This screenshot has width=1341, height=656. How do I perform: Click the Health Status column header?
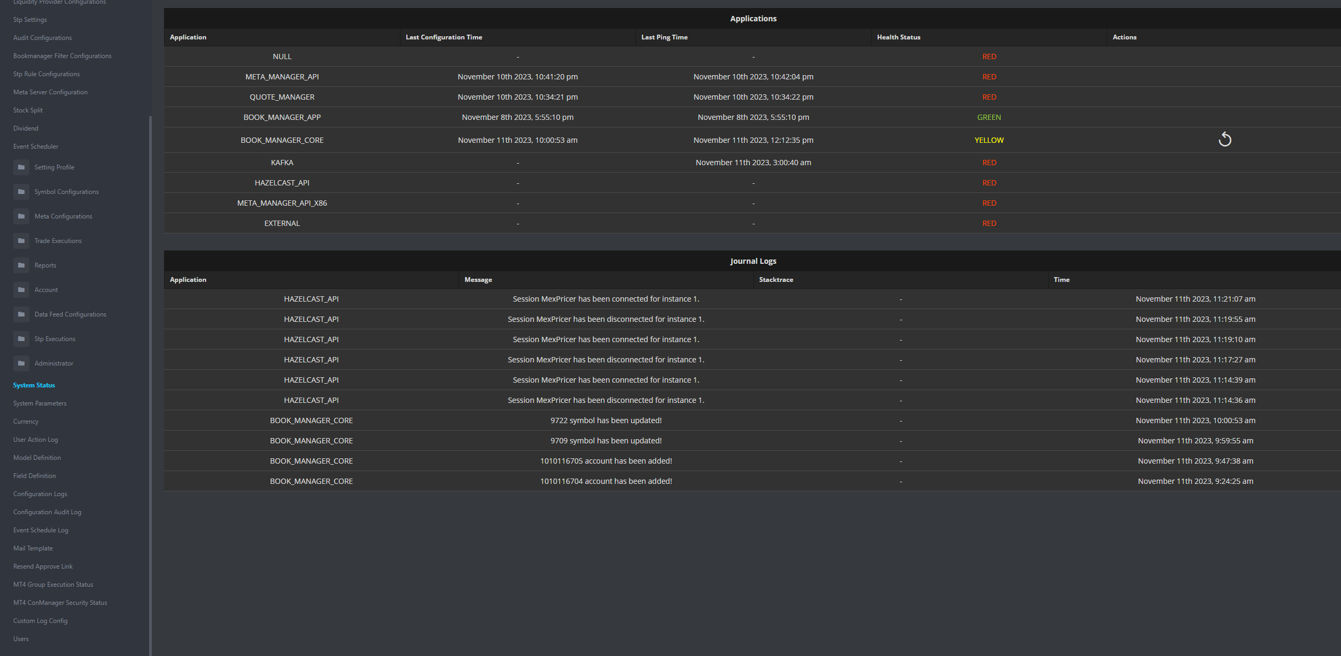[x=898, y=37]
